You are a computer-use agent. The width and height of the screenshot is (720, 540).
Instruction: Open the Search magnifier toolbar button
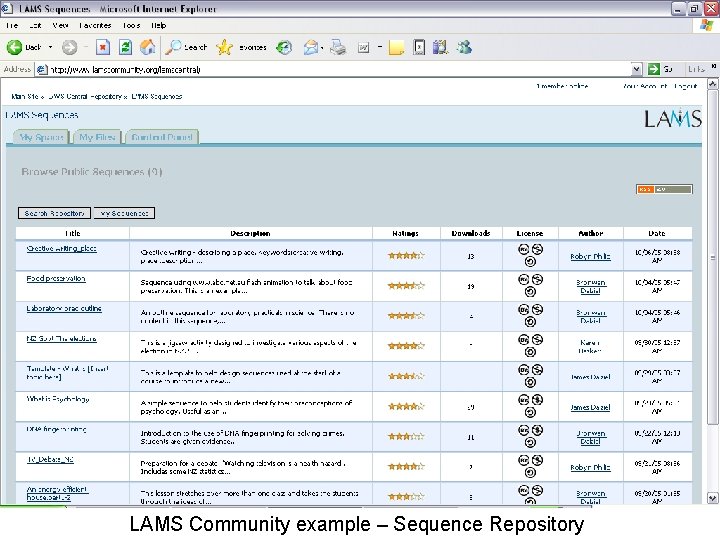(x=186, y=47)
